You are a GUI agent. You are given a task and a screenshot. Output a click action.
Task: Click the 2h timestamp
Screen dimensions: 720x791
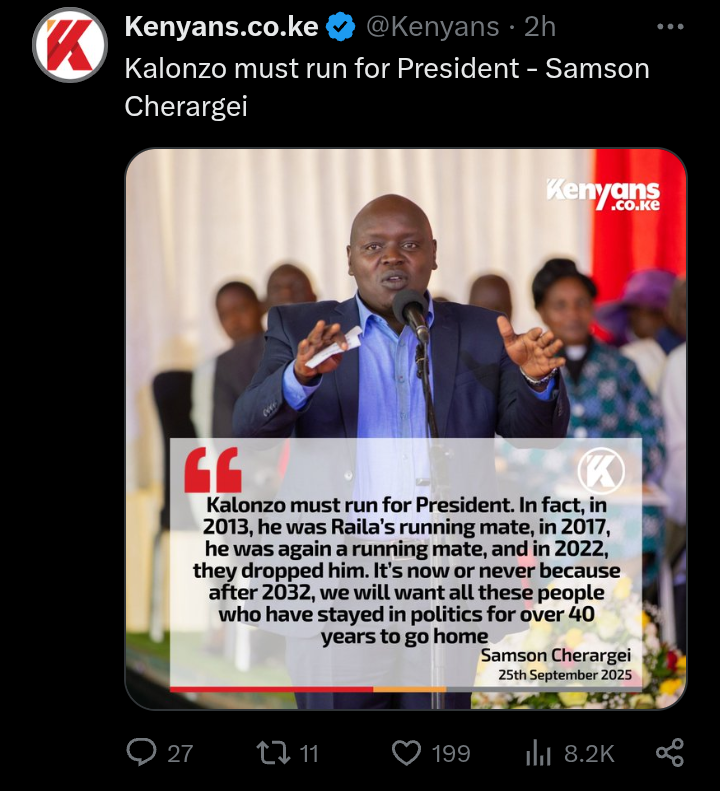click(x=539, y=27)
